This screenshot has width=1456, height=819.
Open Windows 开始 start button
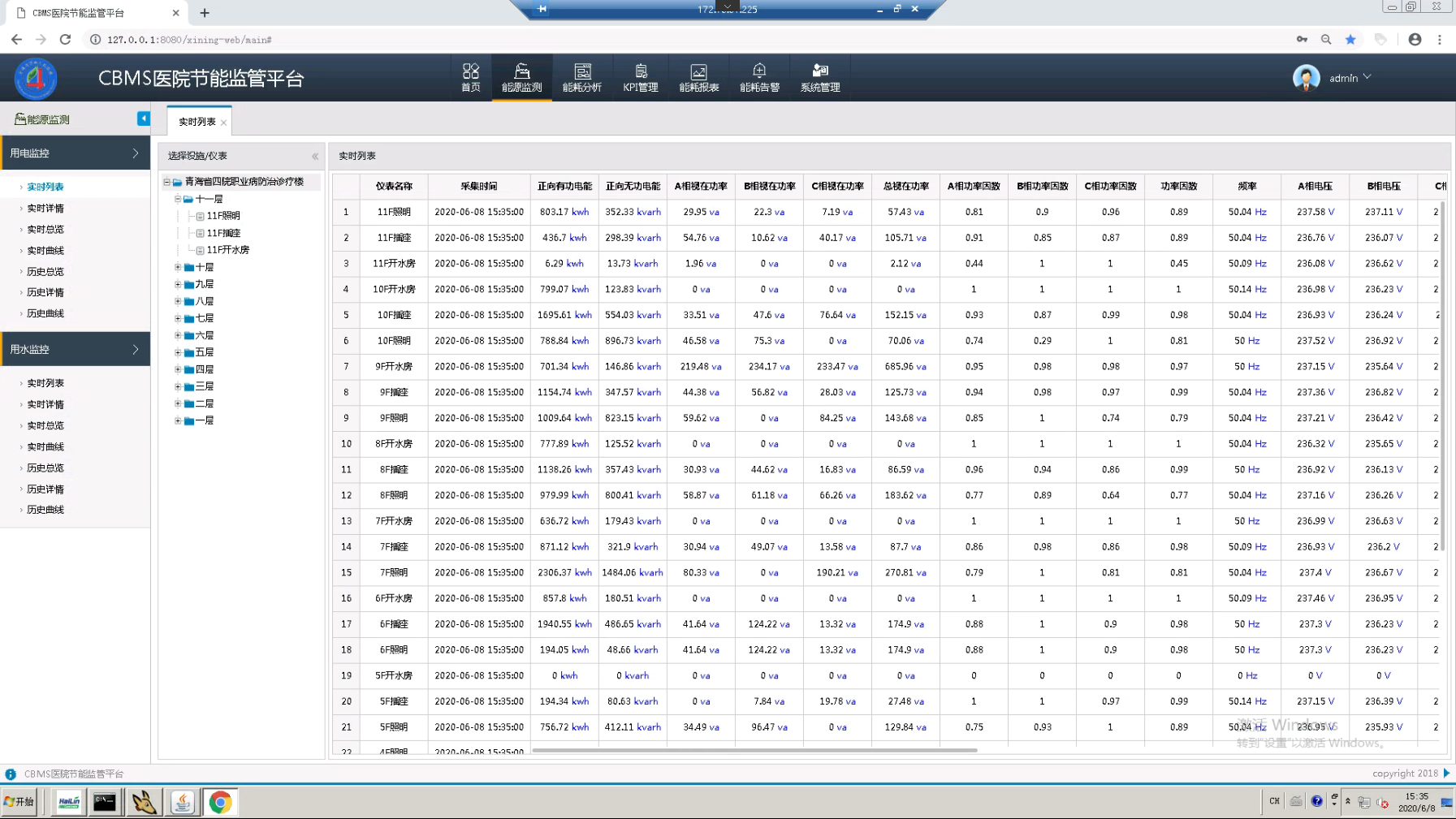point(19,802)
